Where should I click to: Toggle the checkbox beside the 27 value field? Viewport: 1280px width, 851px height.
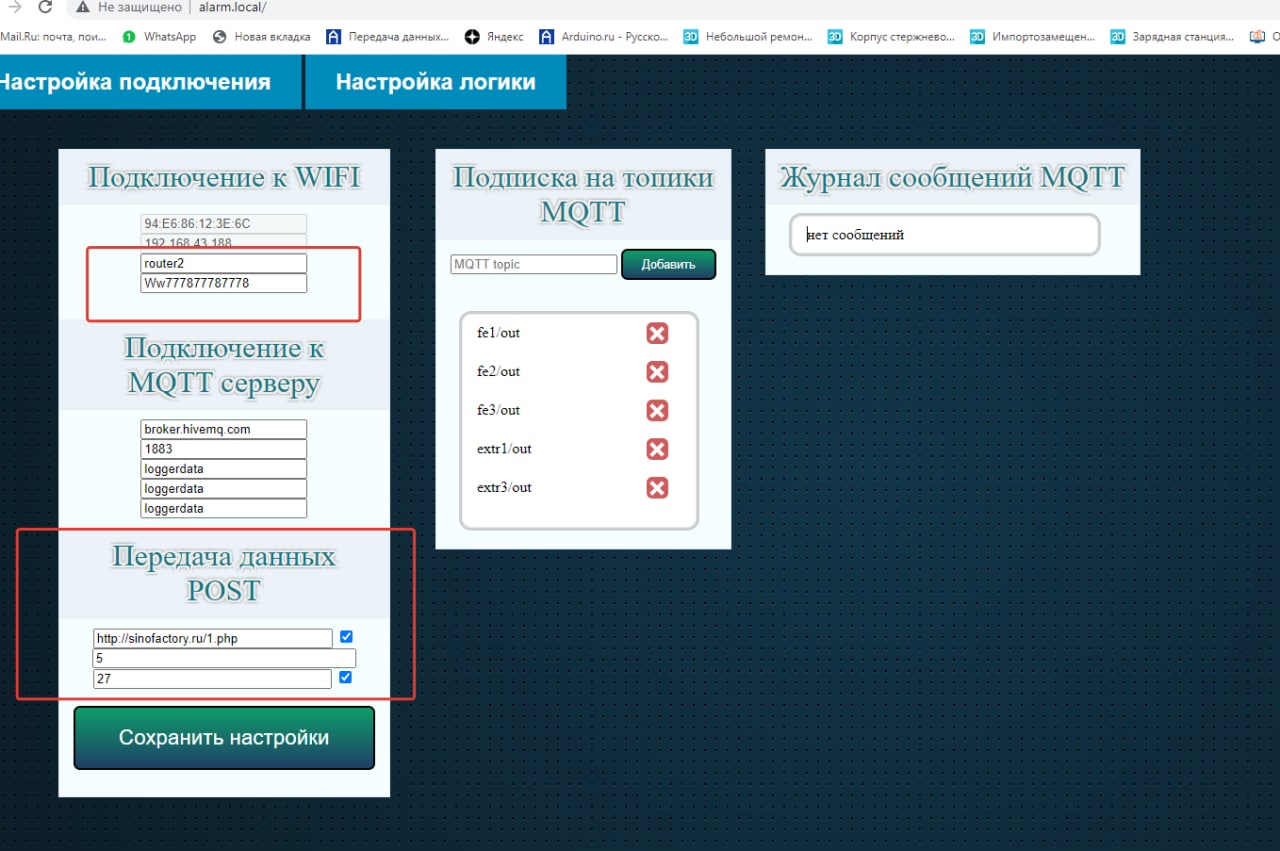click(x=346, y=677)
